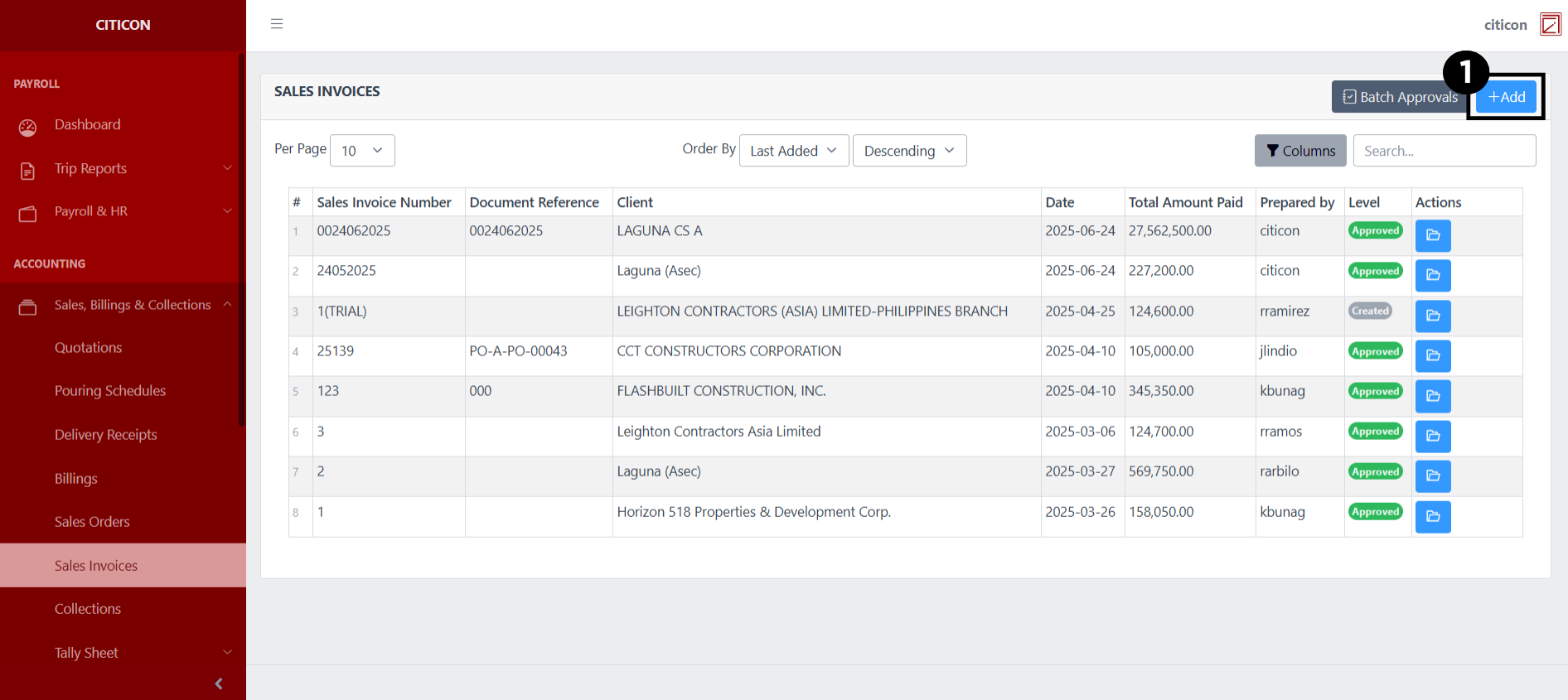1568x700 pixels.
Task: Open Sales Orders menu item
Action: point(92,522)
